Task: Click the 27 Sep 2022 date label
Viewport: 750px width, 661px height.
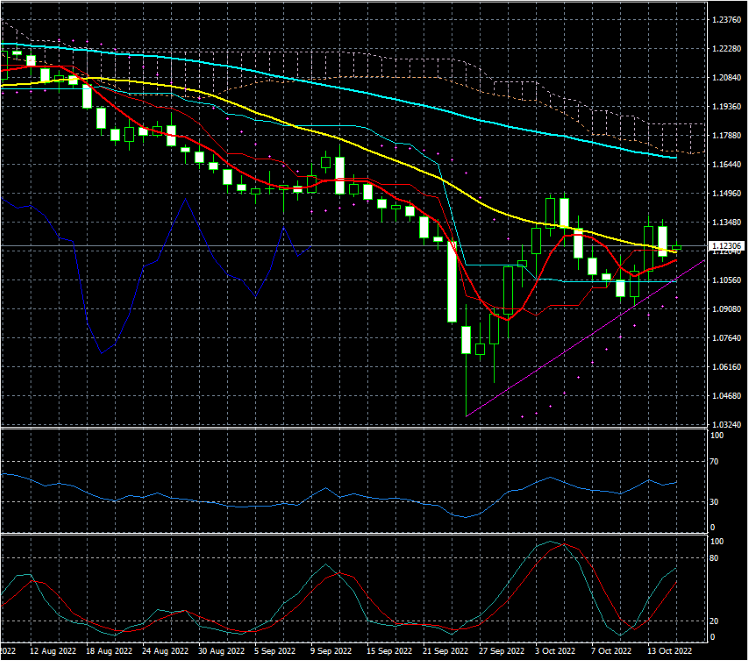Action: click(x=502, y=651)
